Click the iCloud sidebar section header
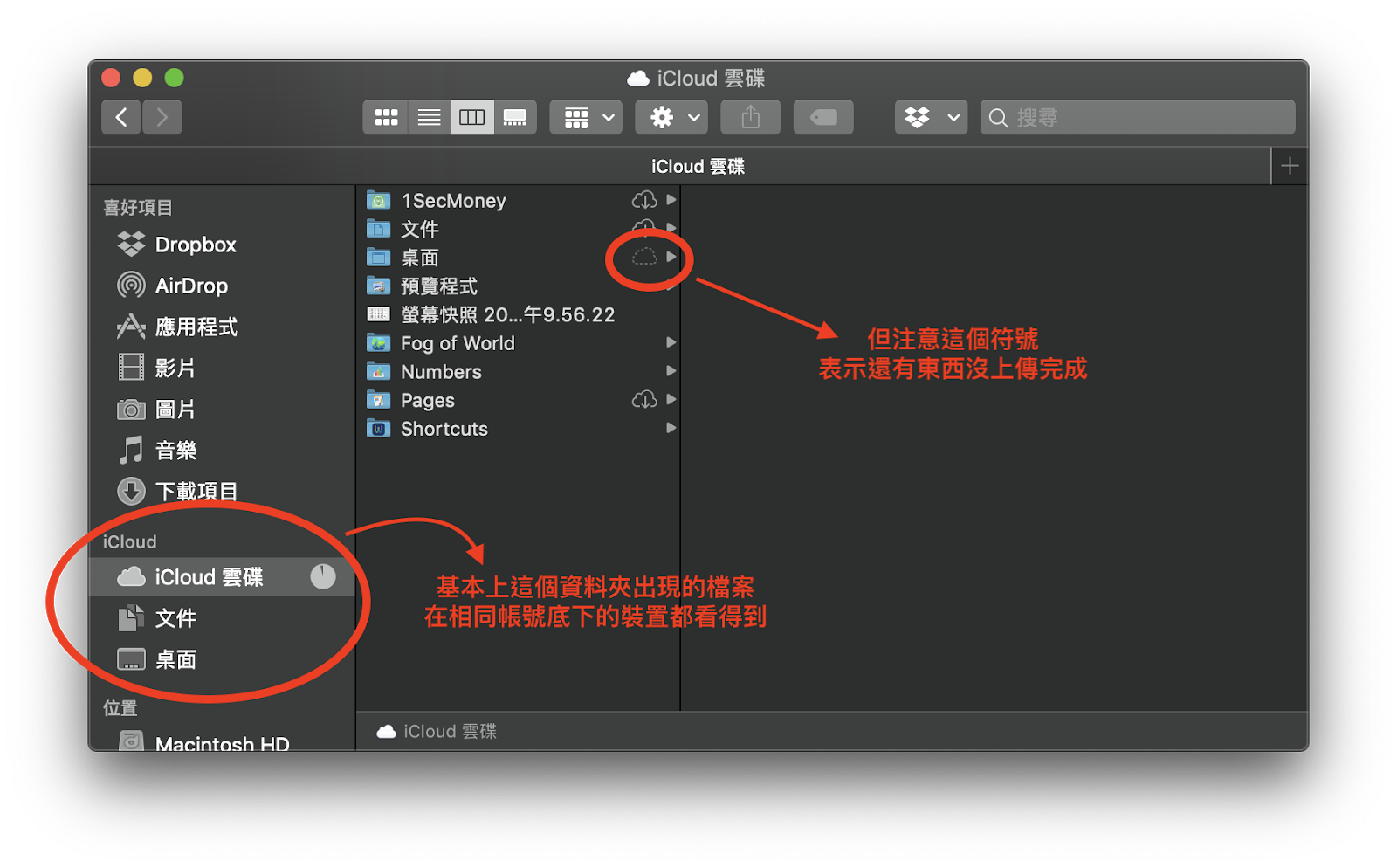The width and height of the screenshot is (1397, 868). (130, 542)
